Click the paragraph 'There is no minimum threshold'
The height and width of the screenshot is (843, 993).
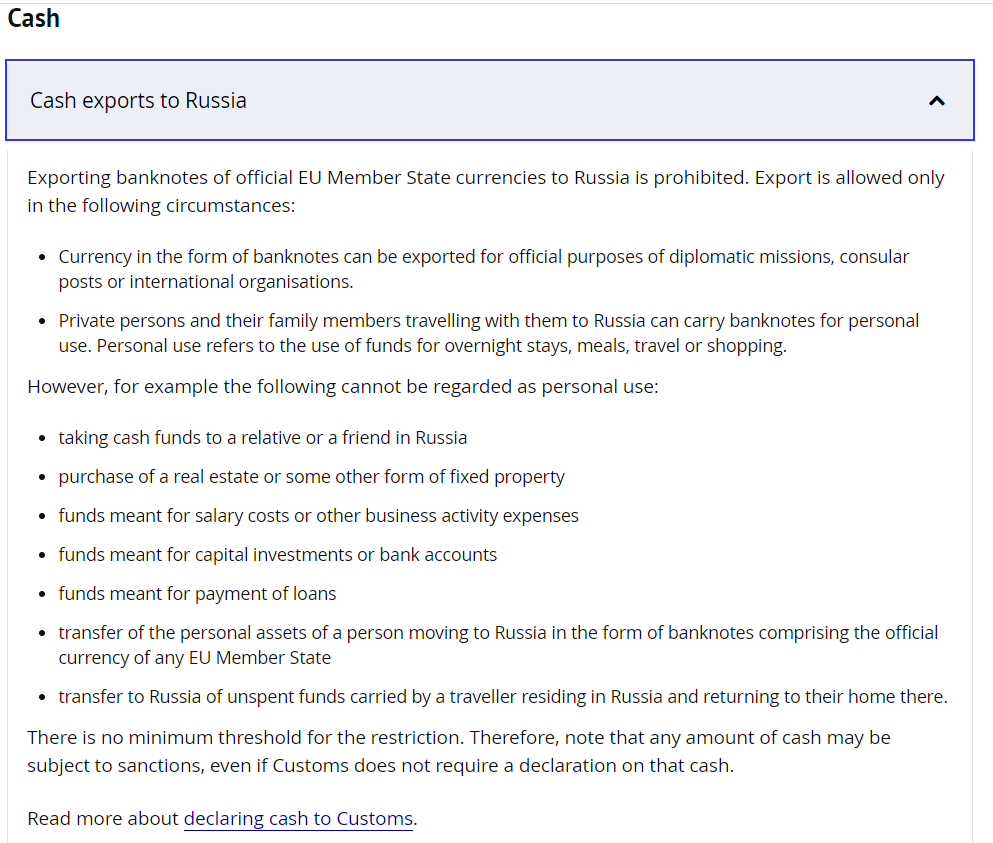click(459, 751)
